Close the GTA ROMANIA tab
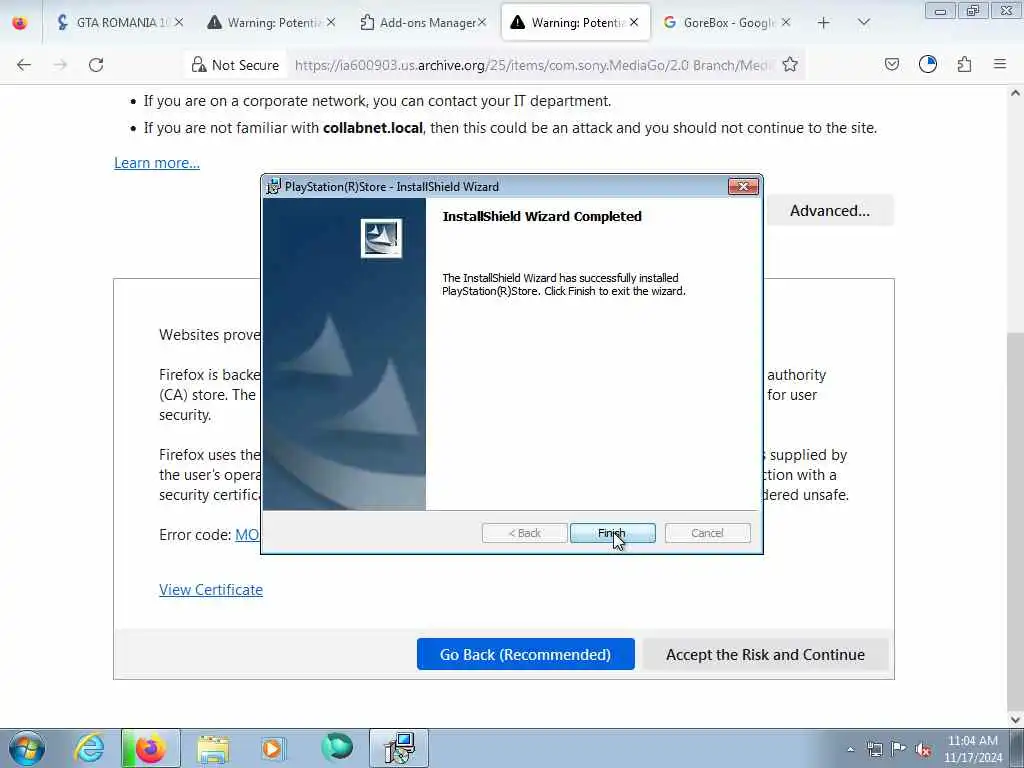The height and width of the screenshot is (768, 1024). point(178,23)
